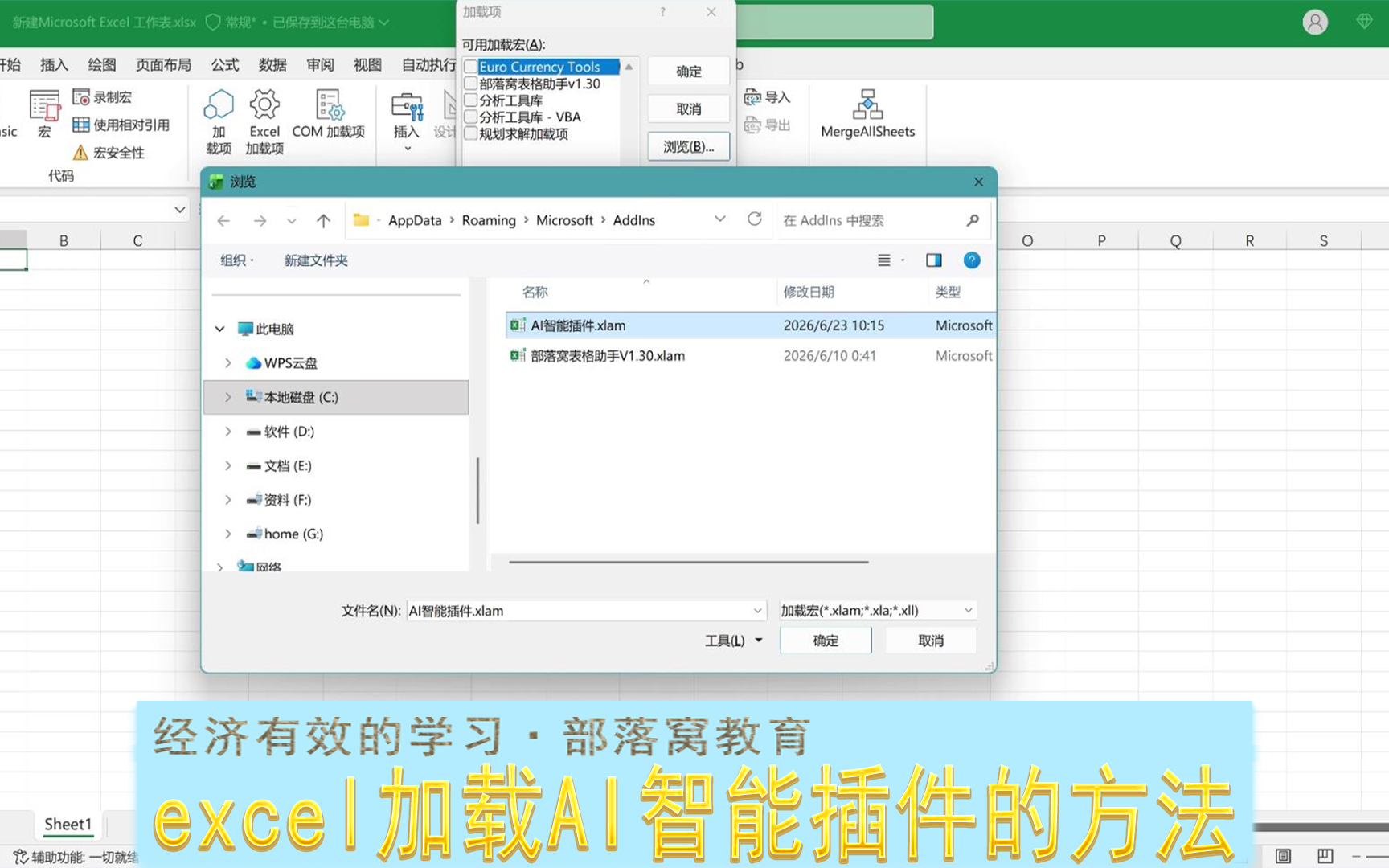The image size is (1389, 868).
Task: Sort files by 修改日期 column
Action: click(x=809, y=292)
